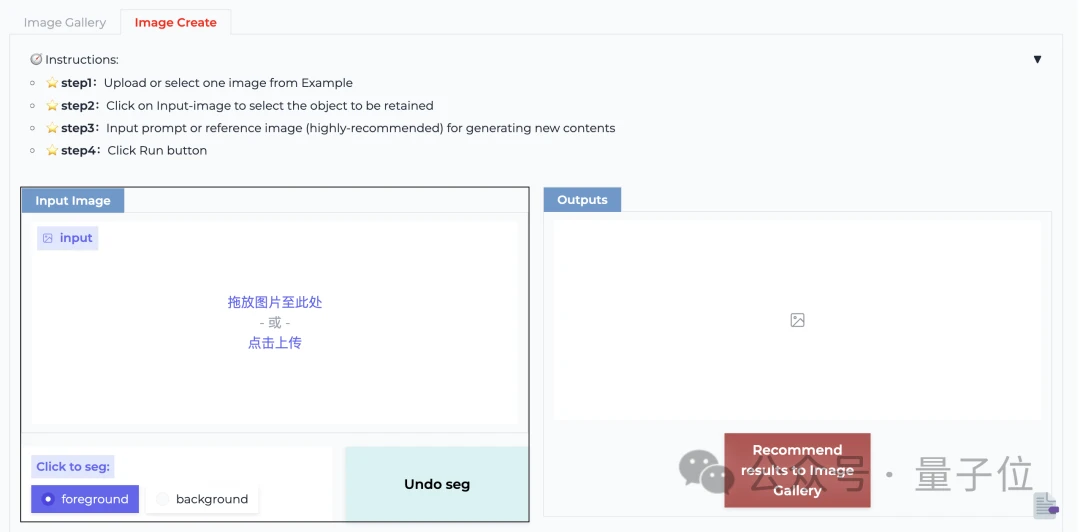Click Recommend results to Image Gallery button

tap(797, 470)
